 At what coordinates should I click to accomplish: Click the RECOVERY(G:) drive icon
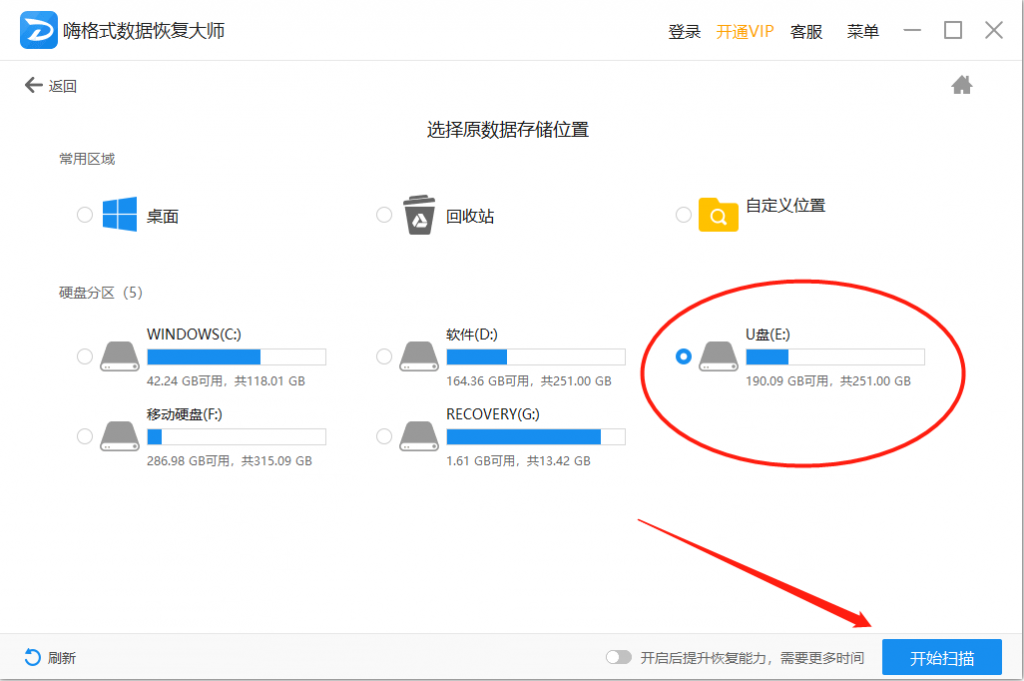419,436
